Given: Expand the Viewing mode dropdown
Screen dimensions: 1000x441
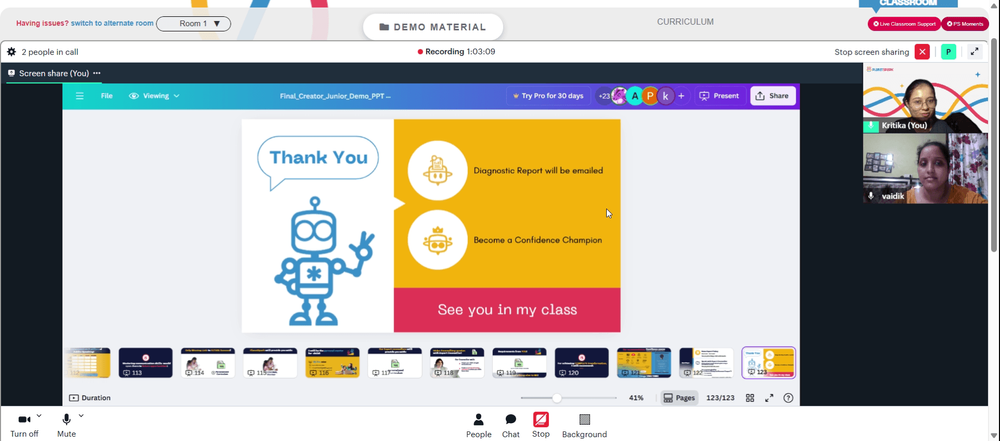Looking at the screenshot, I should coord(154,96).
